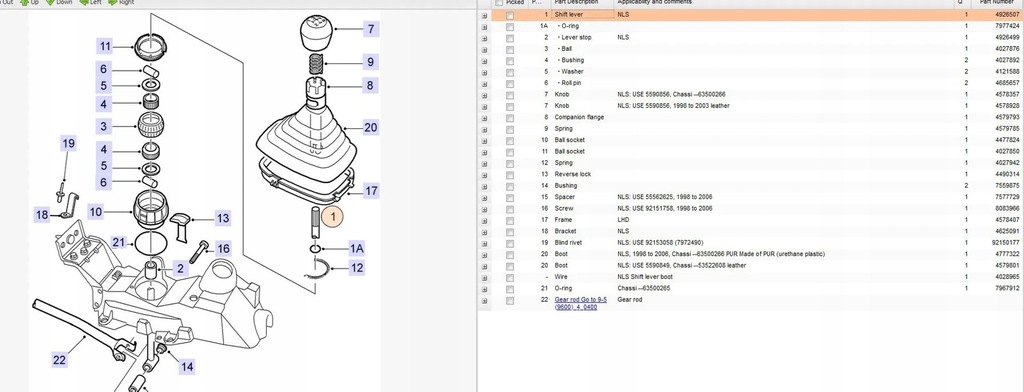Select callout 14 bushing in diagram

pyautogui.click(x=187, y=367)
